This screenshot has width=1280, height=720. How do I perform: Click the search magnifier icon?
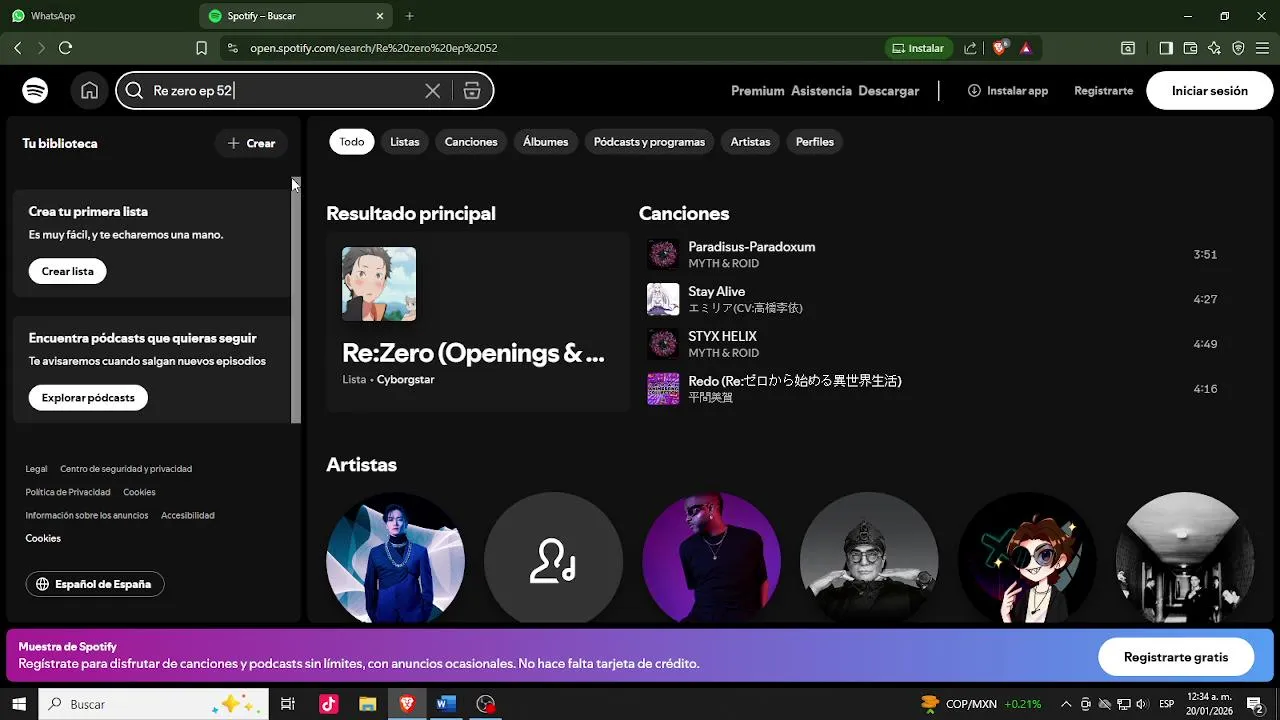[x=134, y=91]
